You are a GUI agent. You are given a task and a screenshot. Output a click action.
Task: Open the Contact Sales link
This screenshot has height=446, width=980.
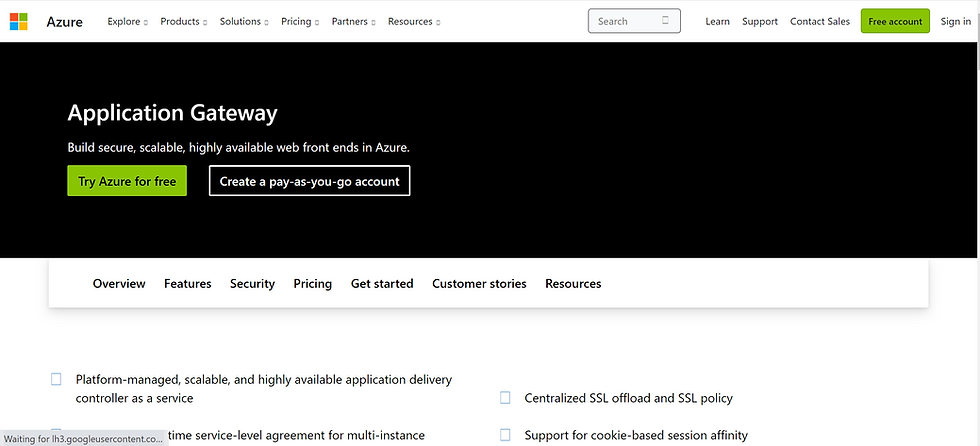point(820,21)
